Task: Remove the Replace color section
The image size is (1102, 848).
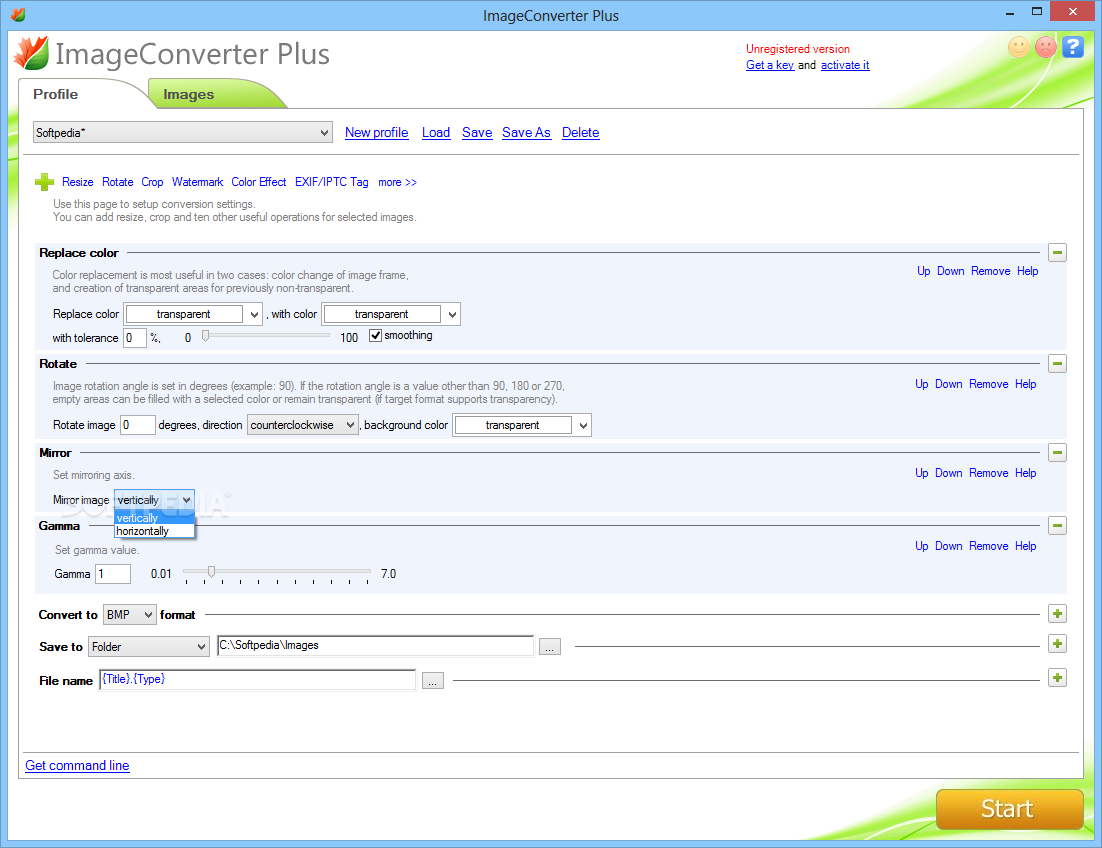Action: click(990, 271)
